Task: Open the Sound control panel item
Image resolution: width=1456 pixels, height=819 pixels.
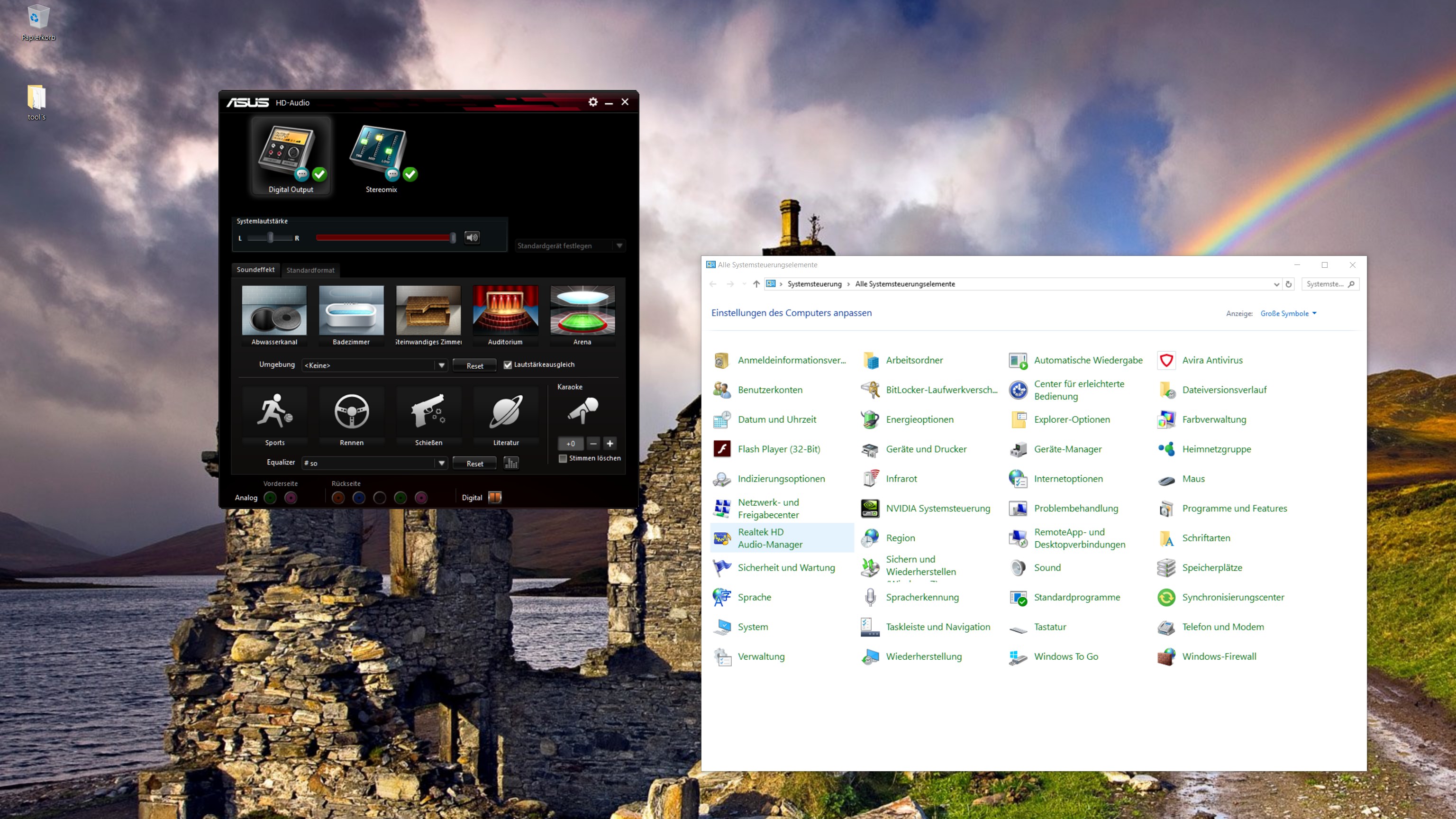Action: 1047,567
